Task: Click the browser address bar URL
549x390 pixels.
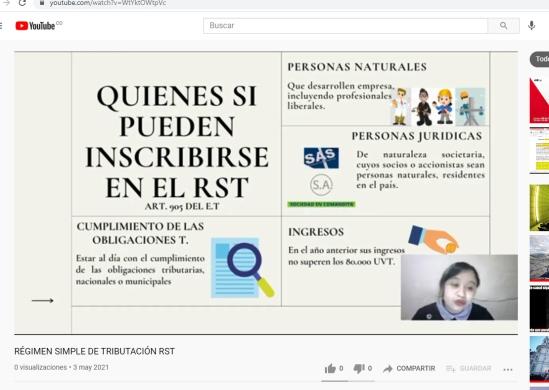Action: pyautogui.click(x=108, y=3)
